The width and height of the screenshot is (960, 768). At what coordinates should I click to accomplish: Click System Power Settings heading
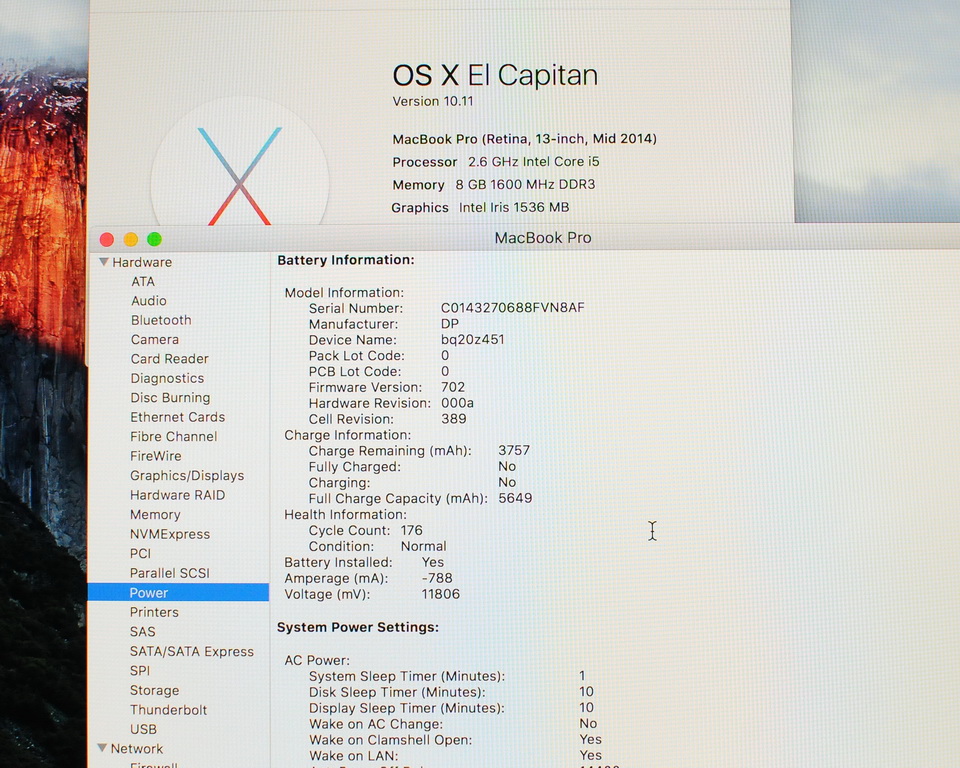tap(358, 627)
